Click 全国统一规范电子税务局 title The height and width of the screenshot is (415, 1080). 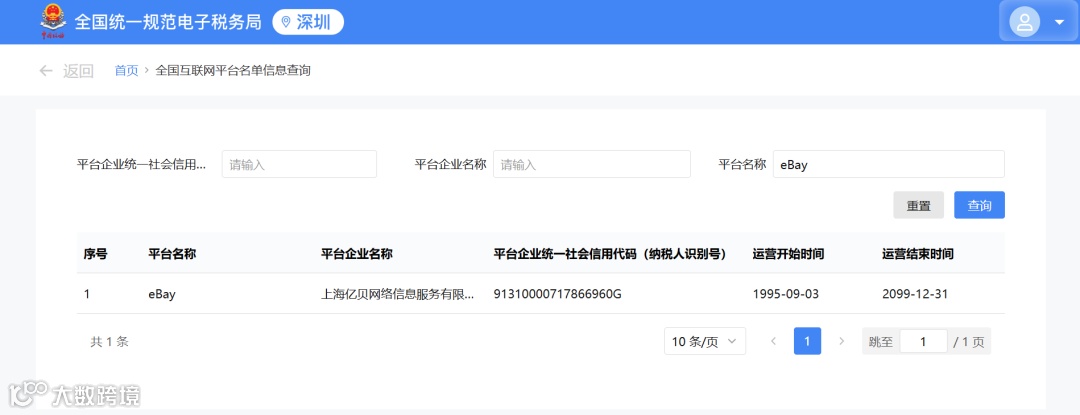[x=168, y=22]
